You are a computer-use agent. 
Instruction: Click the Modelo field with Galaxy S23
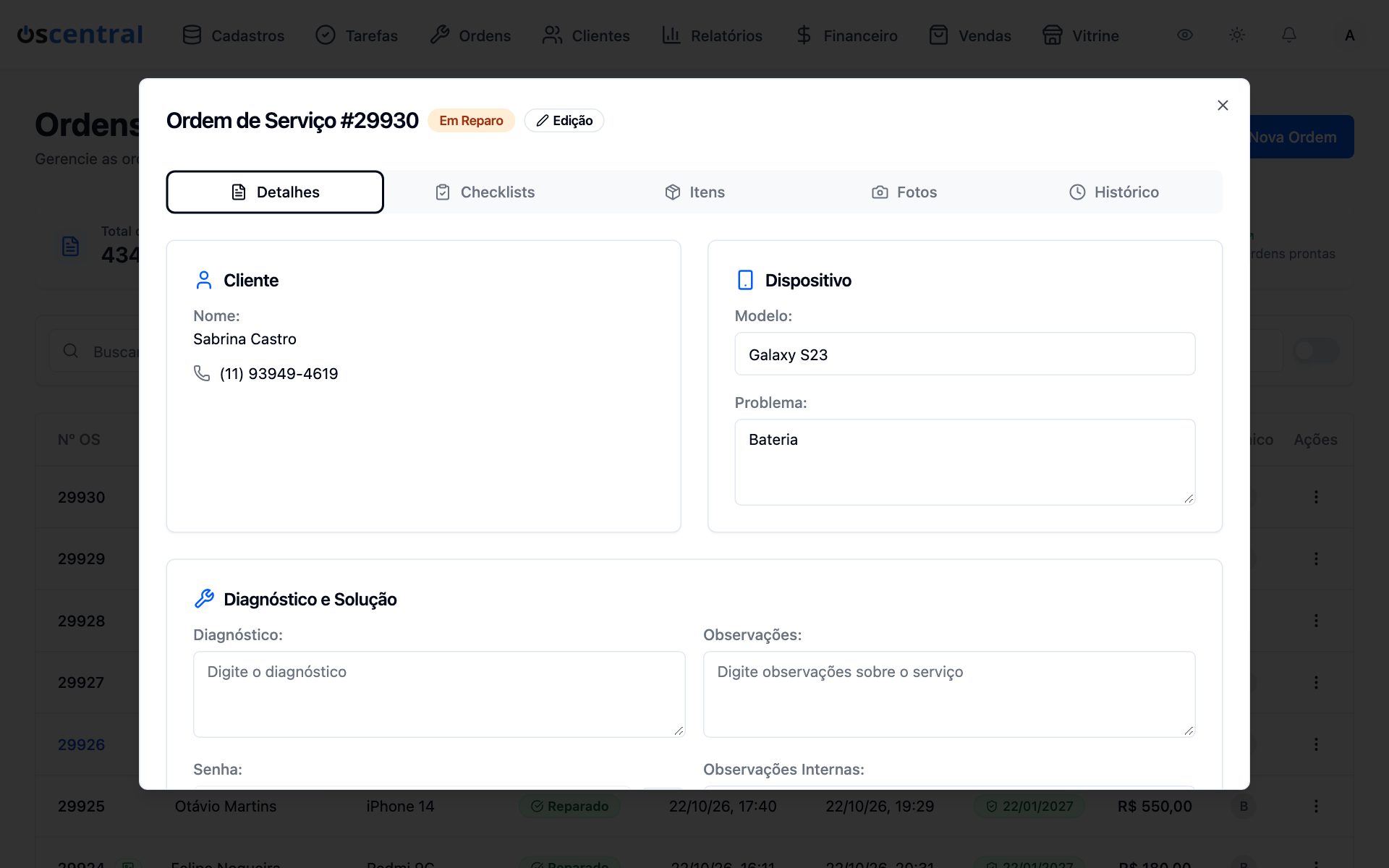point(965,354)
